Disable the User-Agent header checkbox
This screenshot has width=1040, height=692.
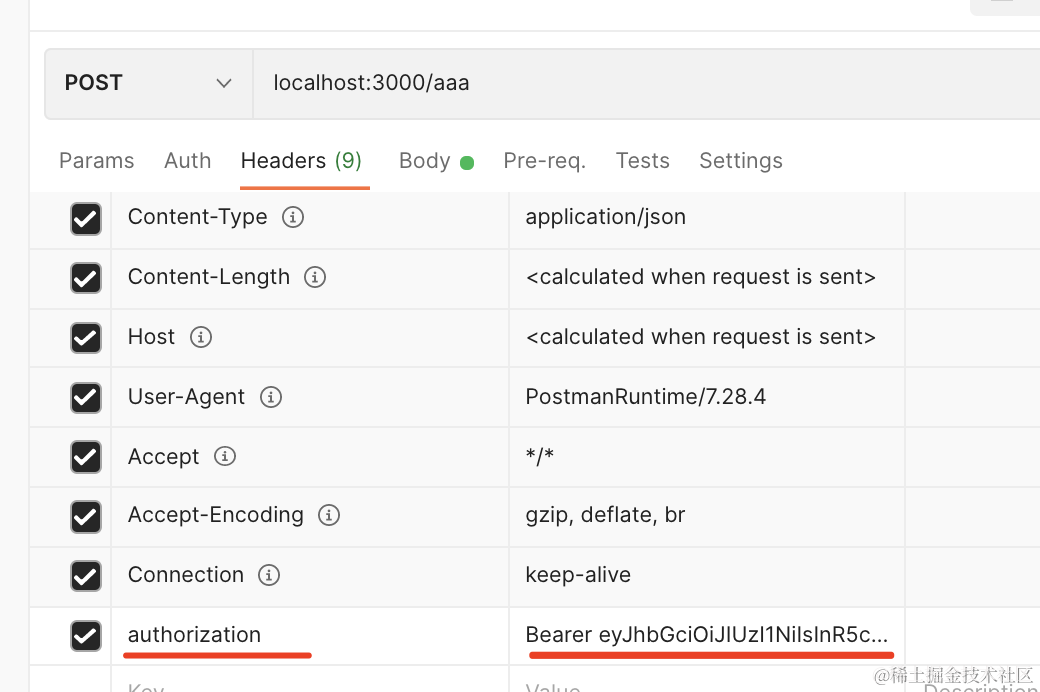tap(86, 397)
